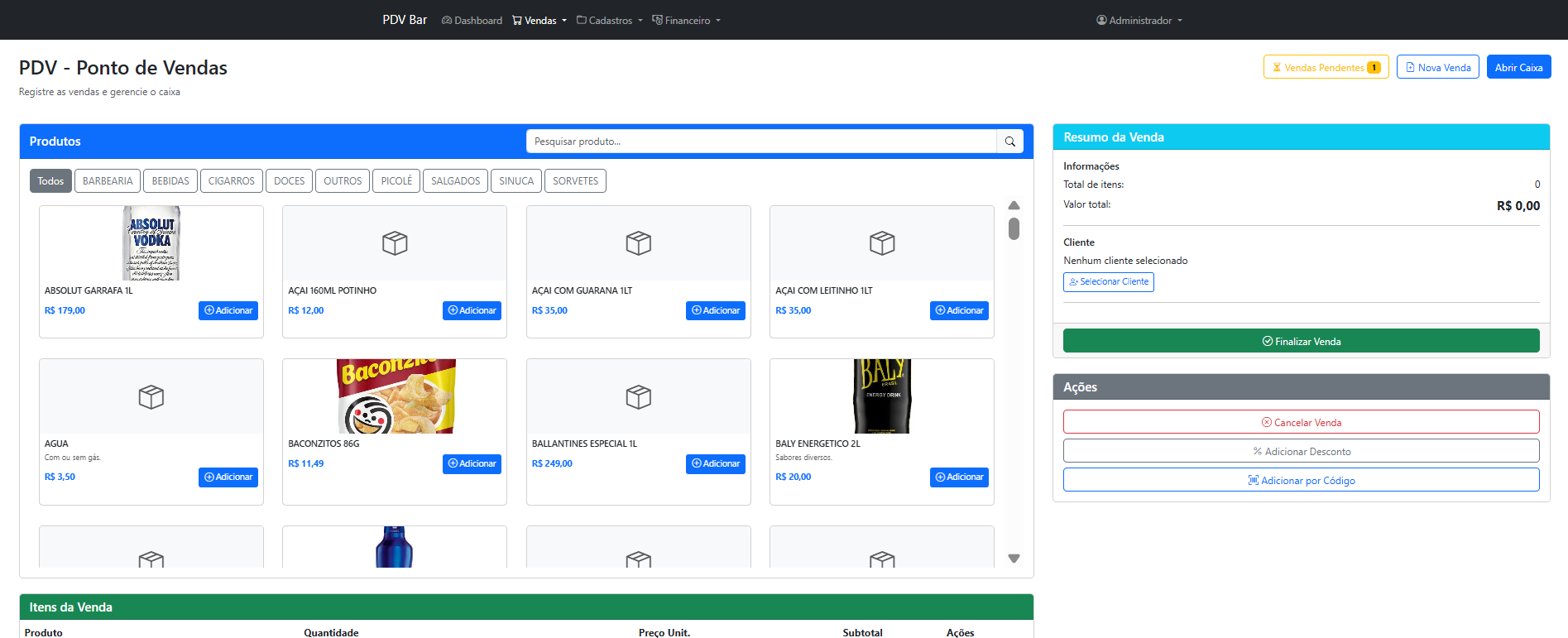Select the SINUCA category filter
This screenshot has width=1568, height=638.
pos(516,181)
